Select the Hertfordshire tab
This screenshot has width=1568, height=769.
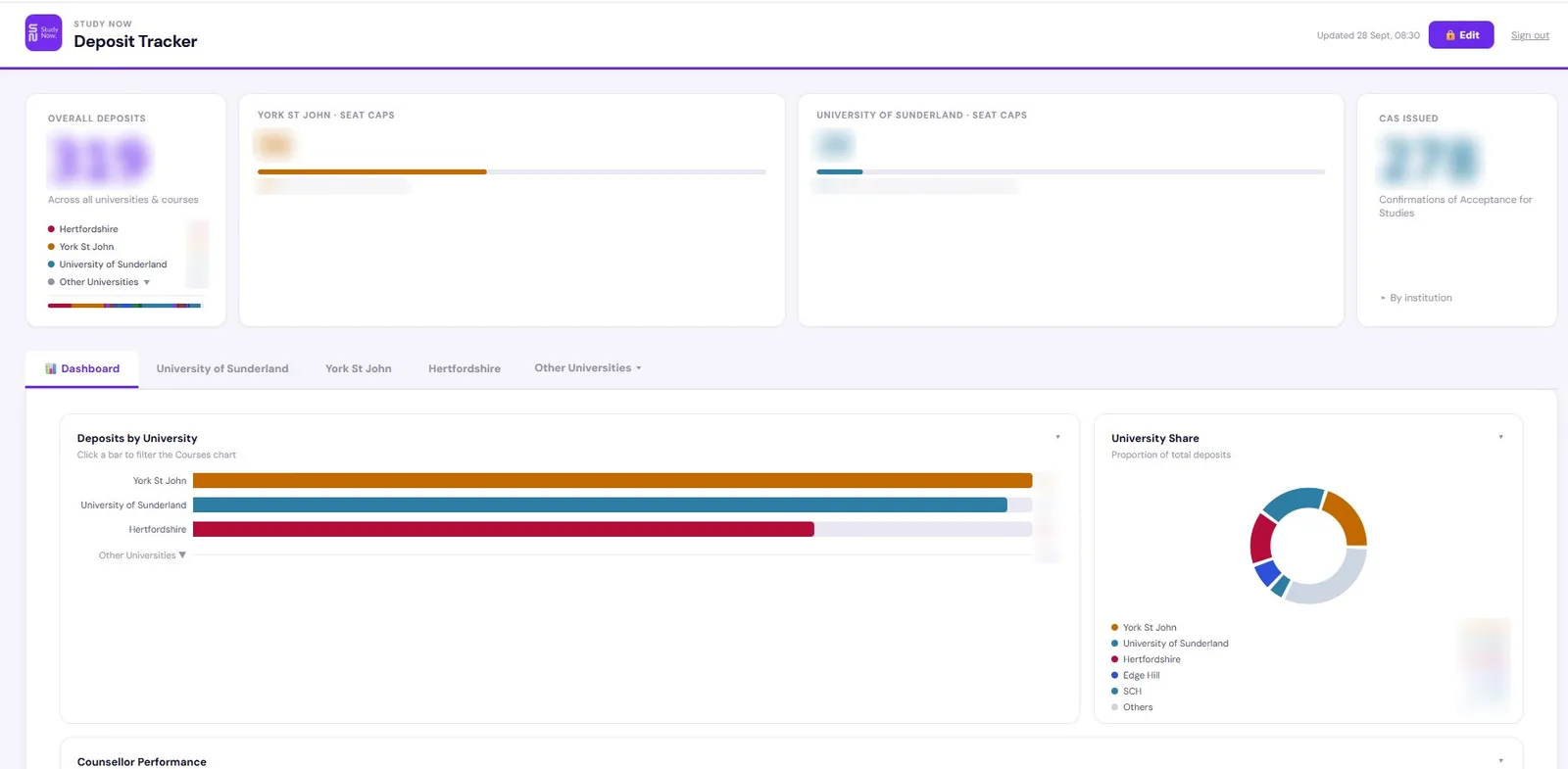click(465, 369)
